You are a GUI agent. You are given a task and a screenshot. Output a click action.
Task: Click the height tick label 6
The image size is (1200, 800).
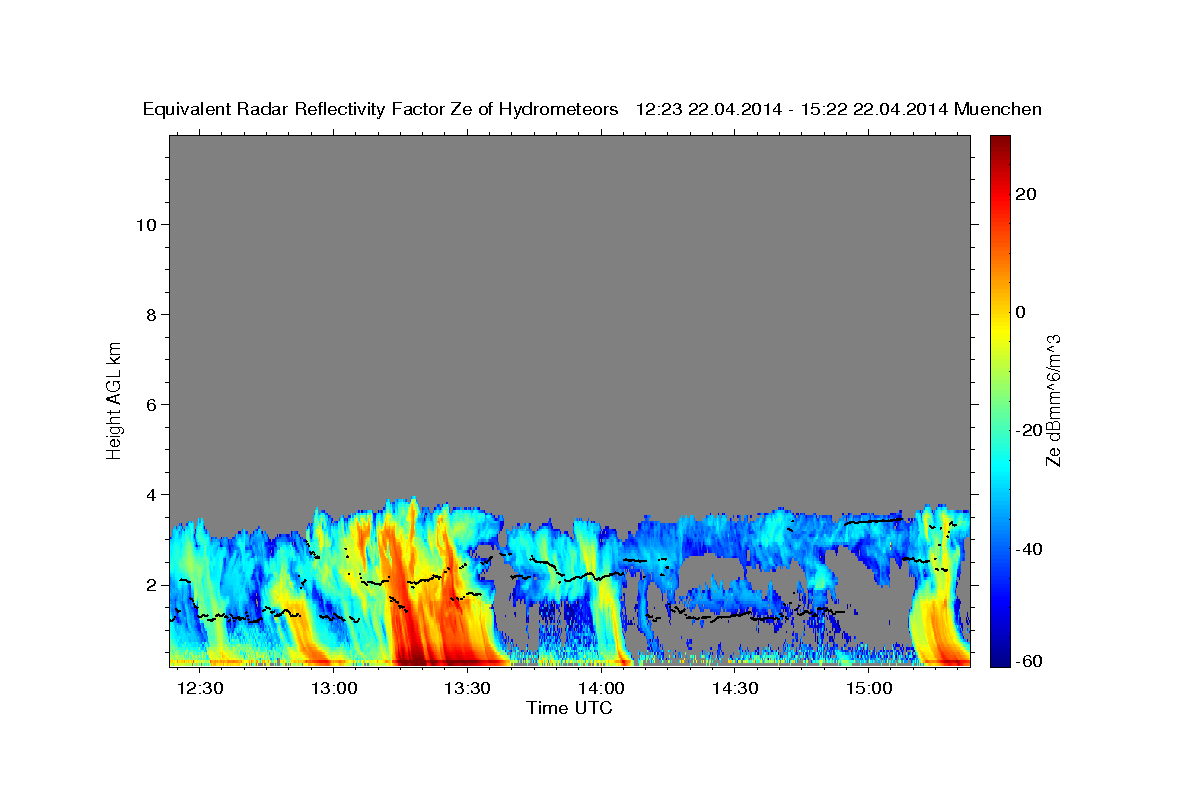pyautogui.click(x=152, y=404)
